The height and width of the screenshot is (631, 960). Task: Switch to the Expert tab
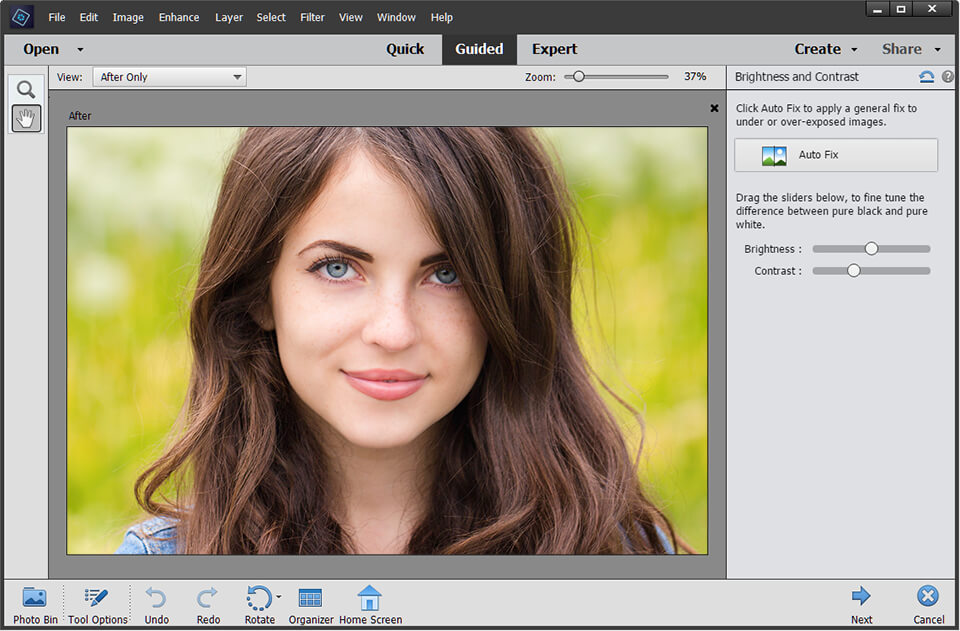554,48
